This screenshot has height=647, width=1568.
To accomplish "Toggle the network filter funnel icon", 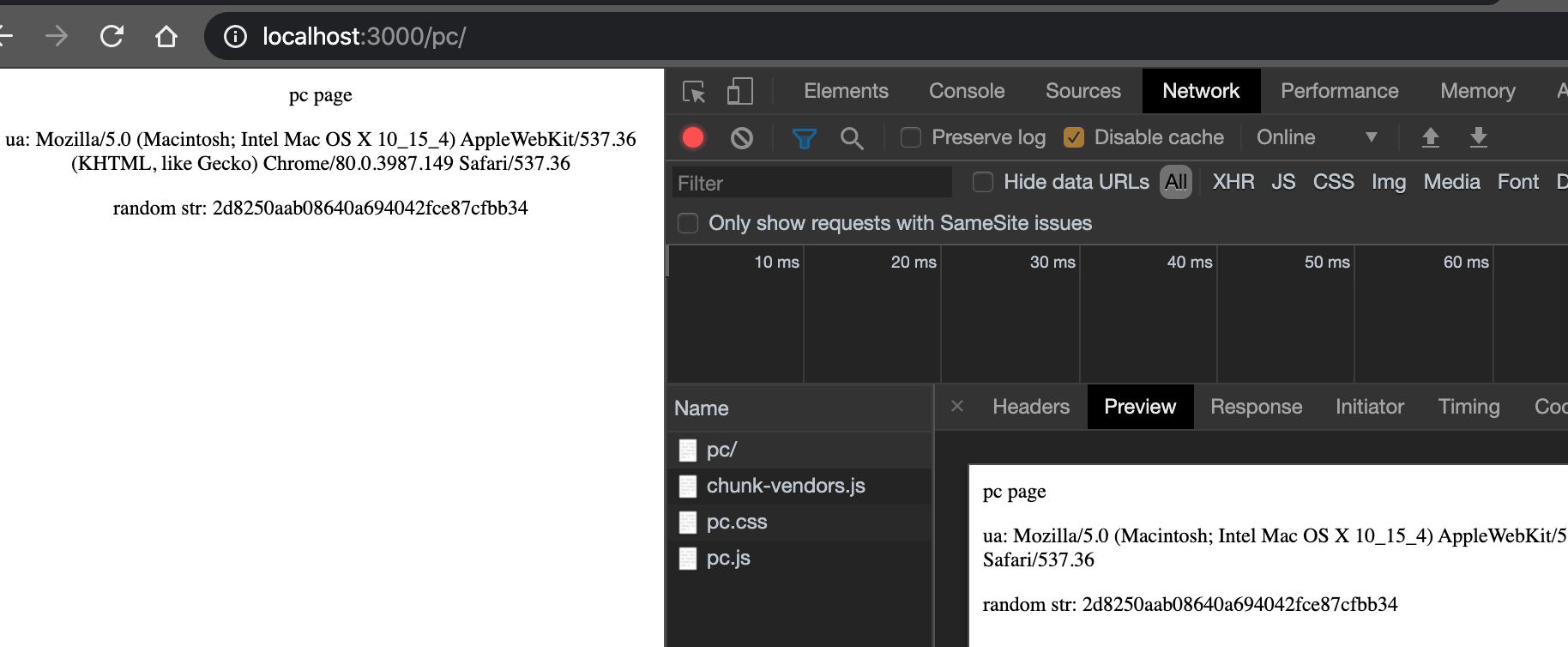I will coord(804,137).
